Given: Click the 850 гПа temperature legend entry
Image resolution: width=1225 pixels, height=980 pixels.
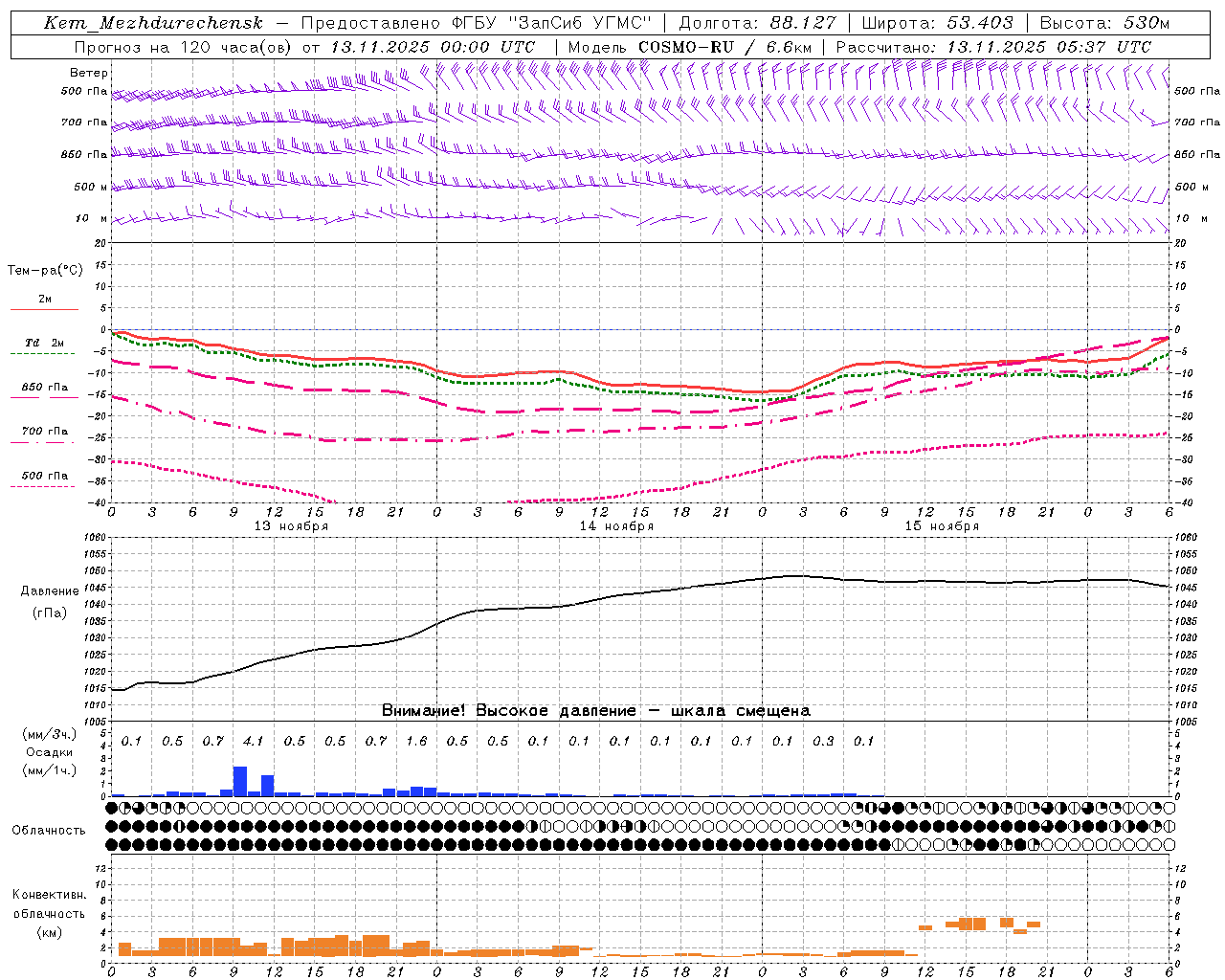Looking at the screenshot, I should [x=44, y=390].
